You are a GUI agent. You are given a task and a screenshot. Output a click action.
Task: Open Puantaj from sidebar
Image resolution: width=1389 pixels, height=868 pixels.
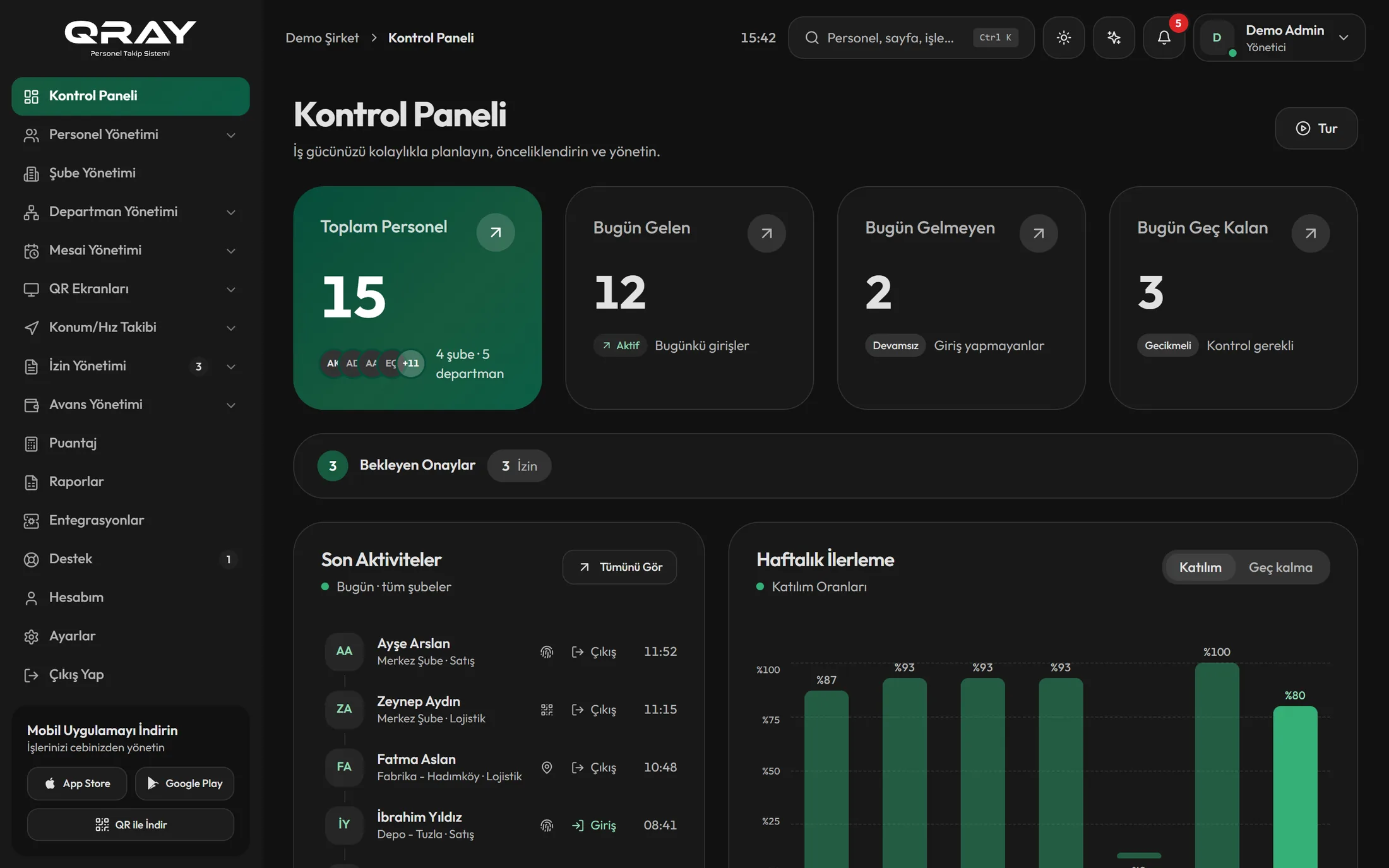[130, 443]
